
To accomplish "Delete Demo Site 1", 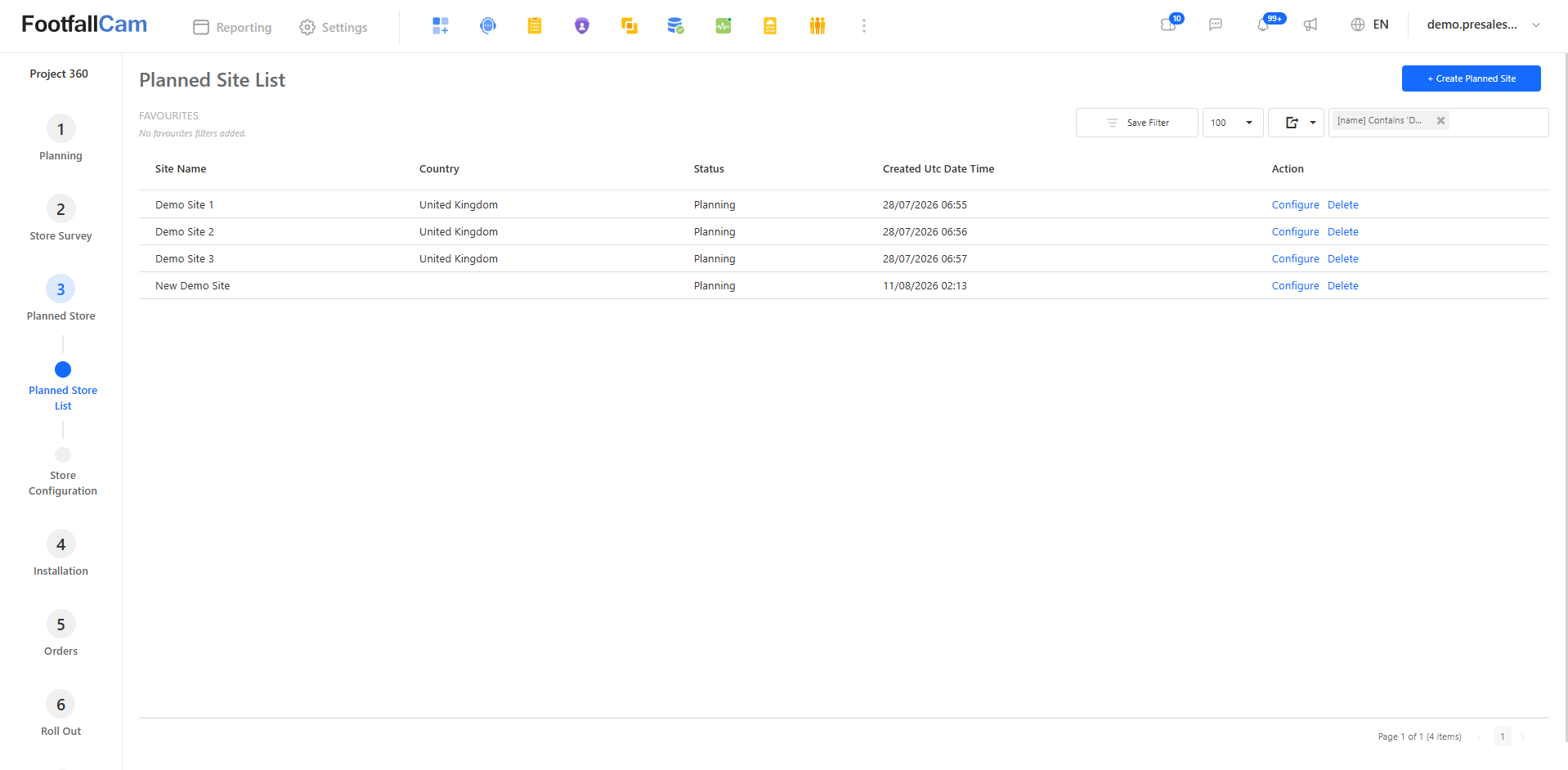I will click(x=1342, y=205).
